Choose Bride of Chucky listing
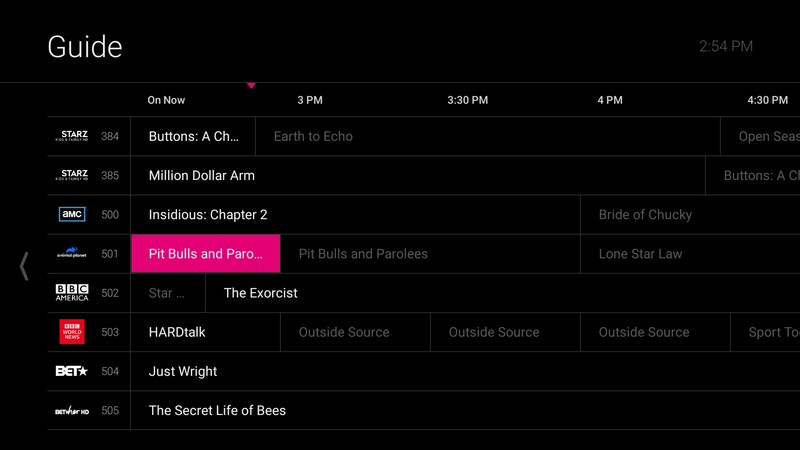The height and width of the screenshot is (450, 800). point(645,215)
